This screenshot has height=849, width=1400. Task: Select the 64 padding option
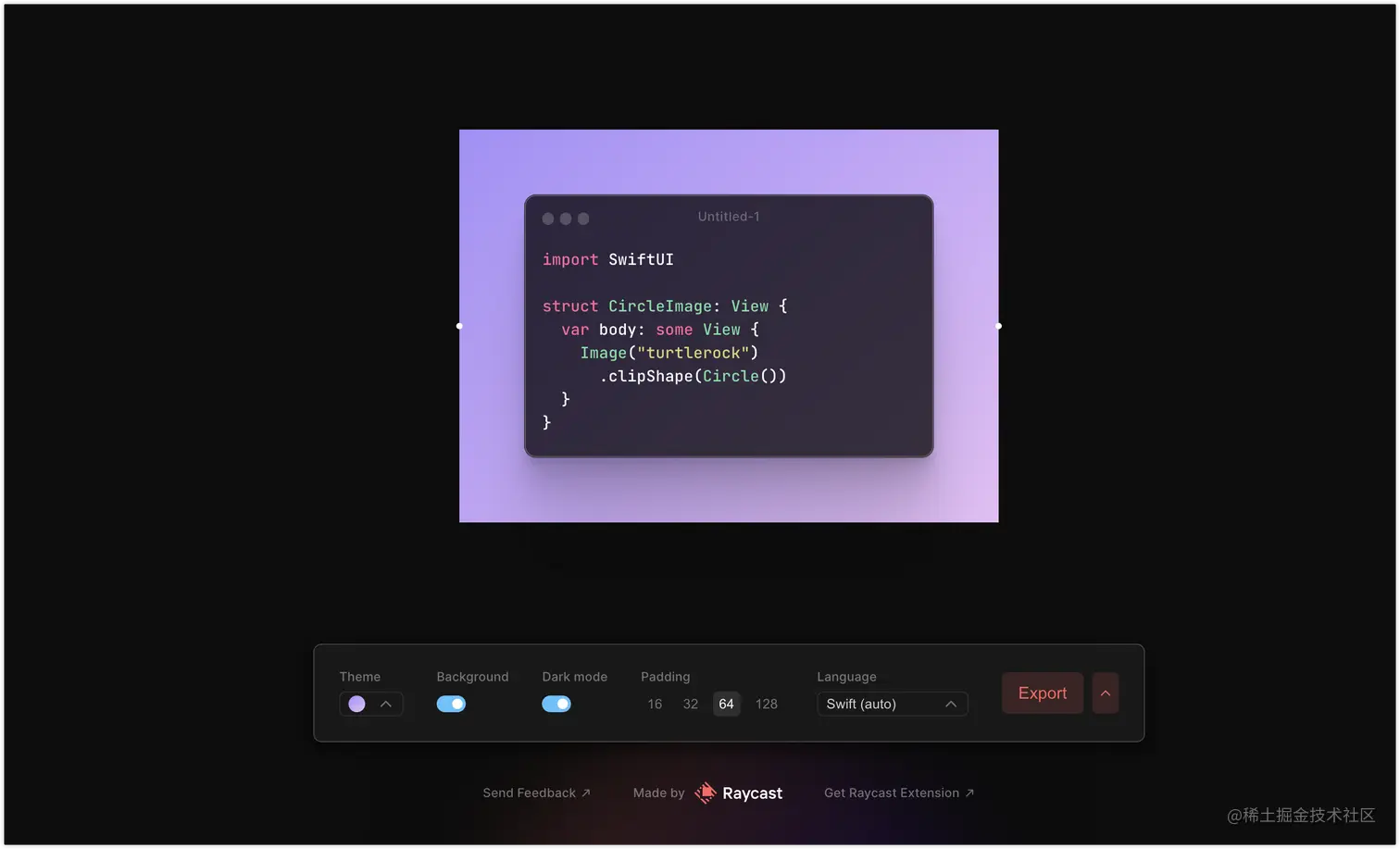727,704
